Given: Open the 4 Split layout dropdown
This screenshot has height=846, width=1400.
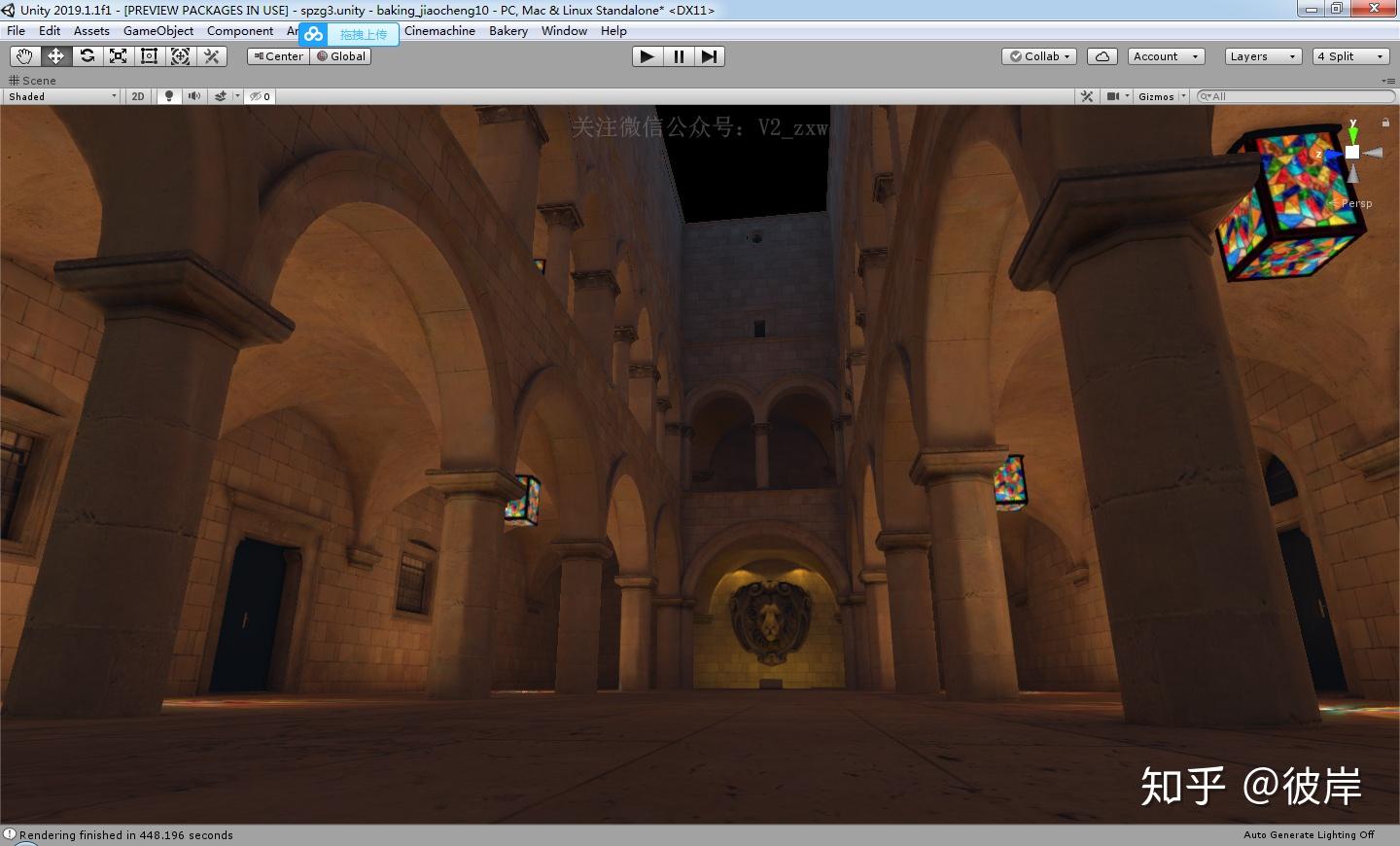Looking at the screenshot, I should 1350,56.
